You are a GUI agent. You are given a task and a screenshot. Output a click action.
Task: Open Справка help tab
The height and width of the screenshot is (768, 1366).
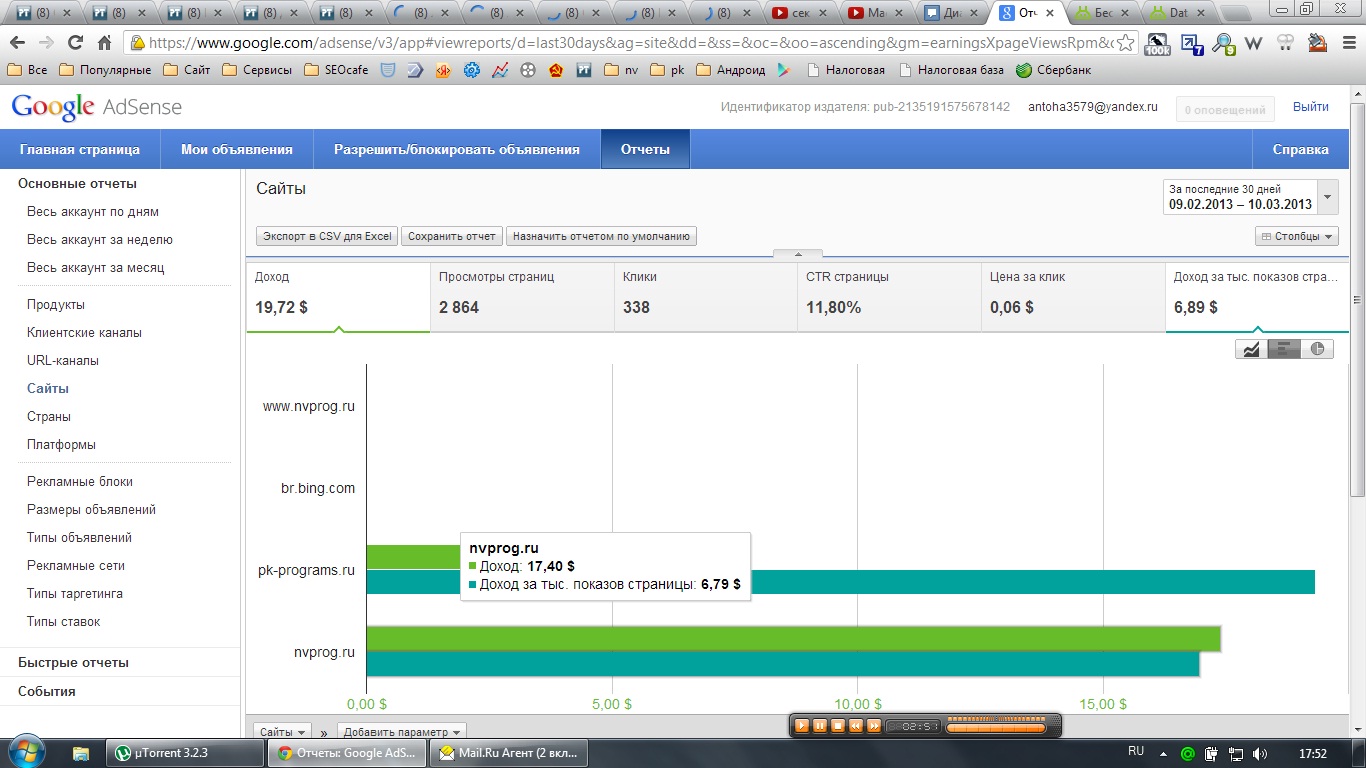click(1300, 149)
